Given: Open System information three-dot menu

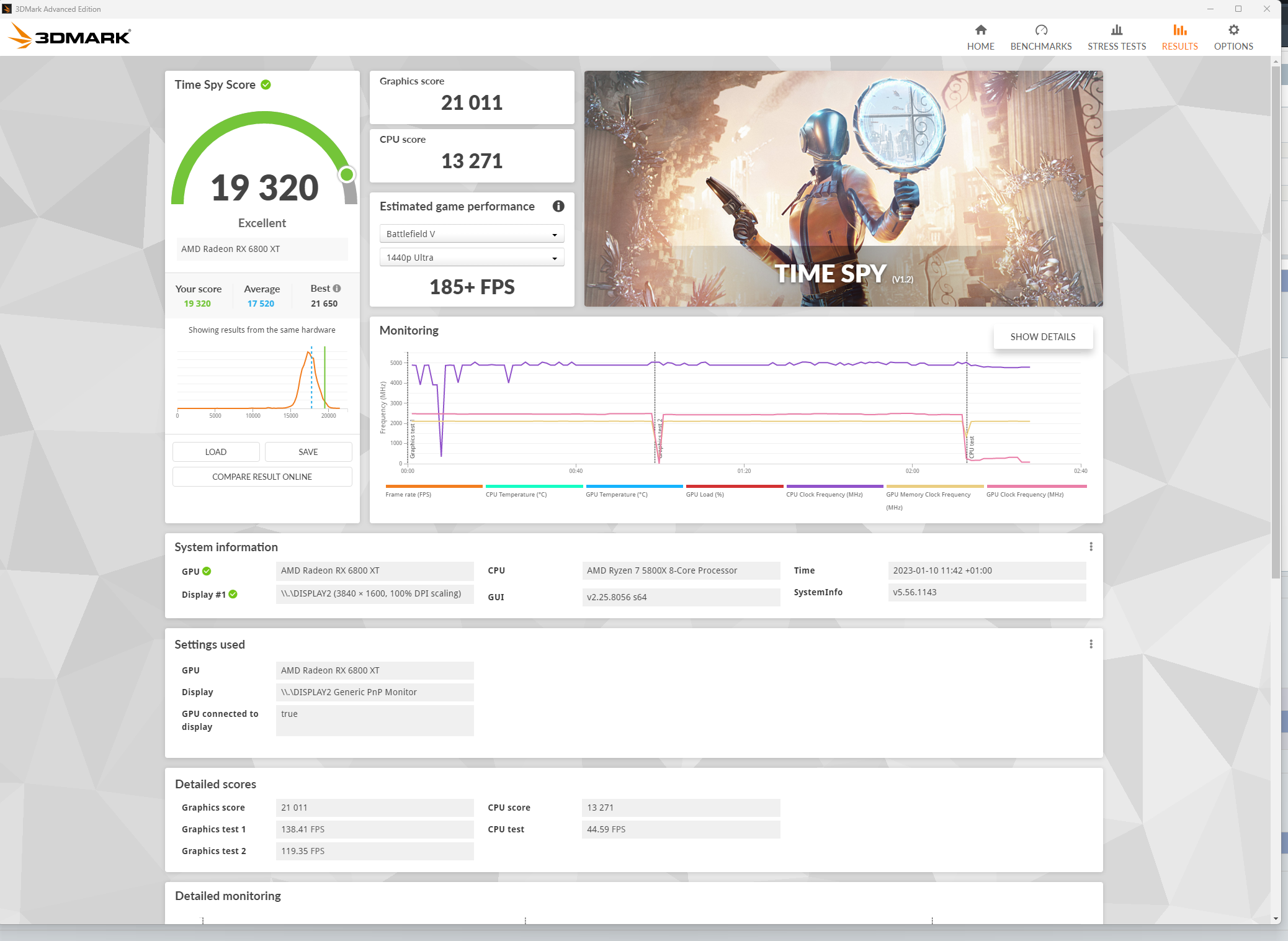Looking at the screenshot, I should (x=1090, y=547).
